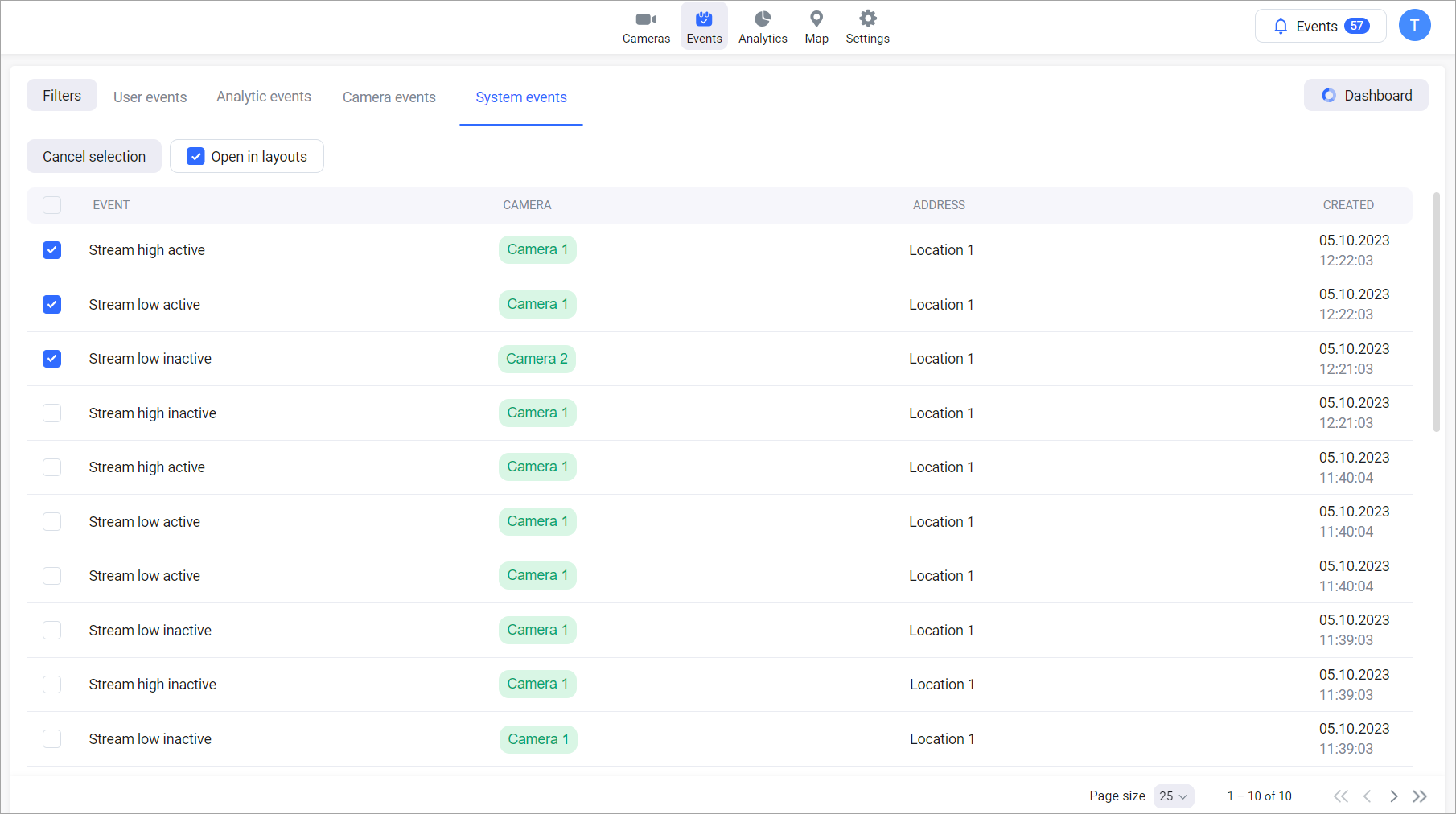1456x814 pixels.
Task: Open the Cameras section icon
Action: (646, 19)
